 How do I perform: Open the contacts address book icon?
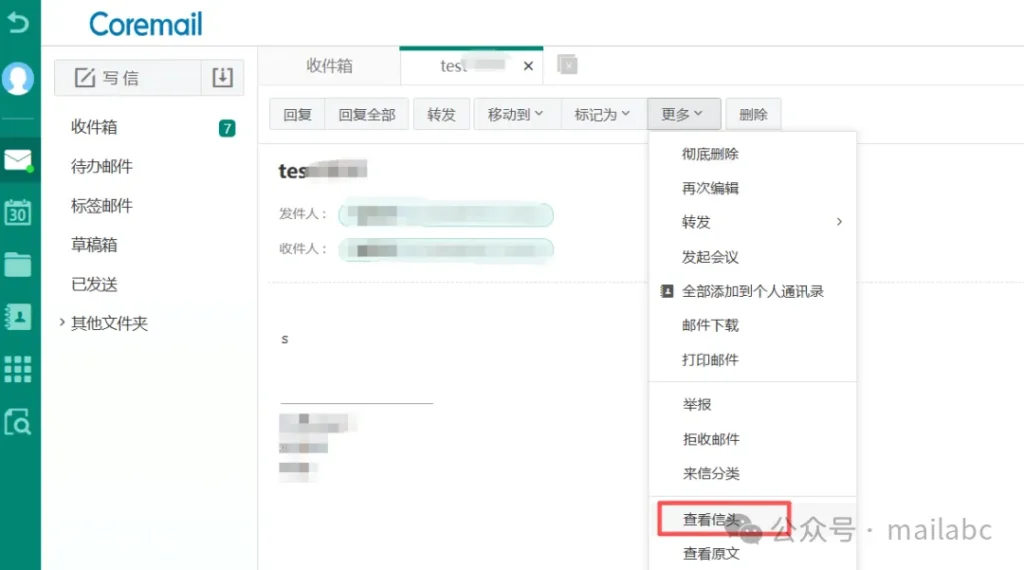pyautogui.click(x=18, y=317)
